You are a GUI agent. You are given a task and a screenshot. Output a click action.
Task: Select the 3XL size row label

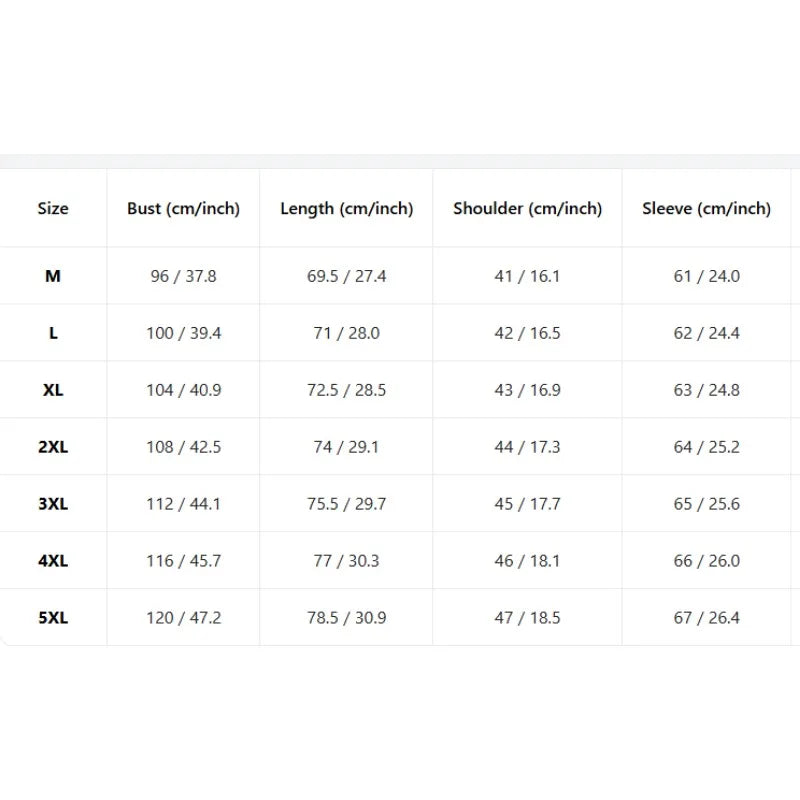[x=53, y=504]
